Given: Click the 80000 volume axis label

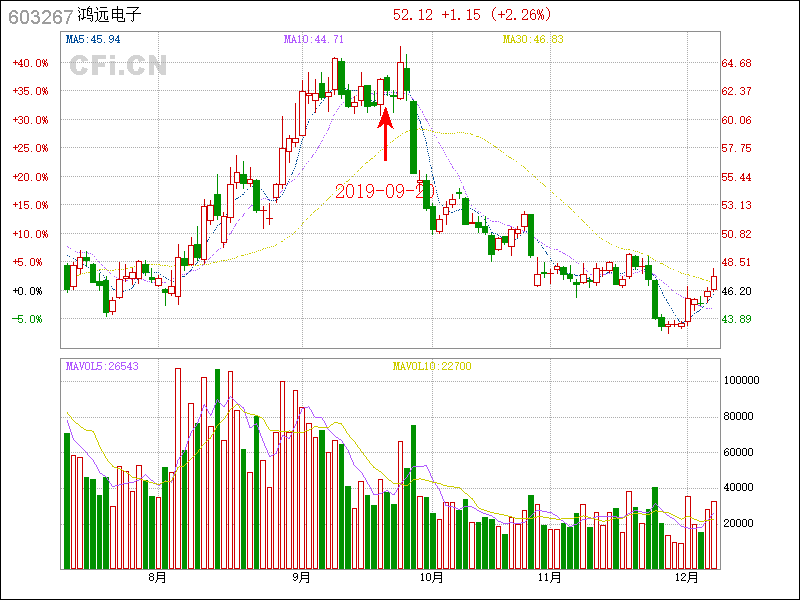Looking at the screenshot, I should point(739,417).
